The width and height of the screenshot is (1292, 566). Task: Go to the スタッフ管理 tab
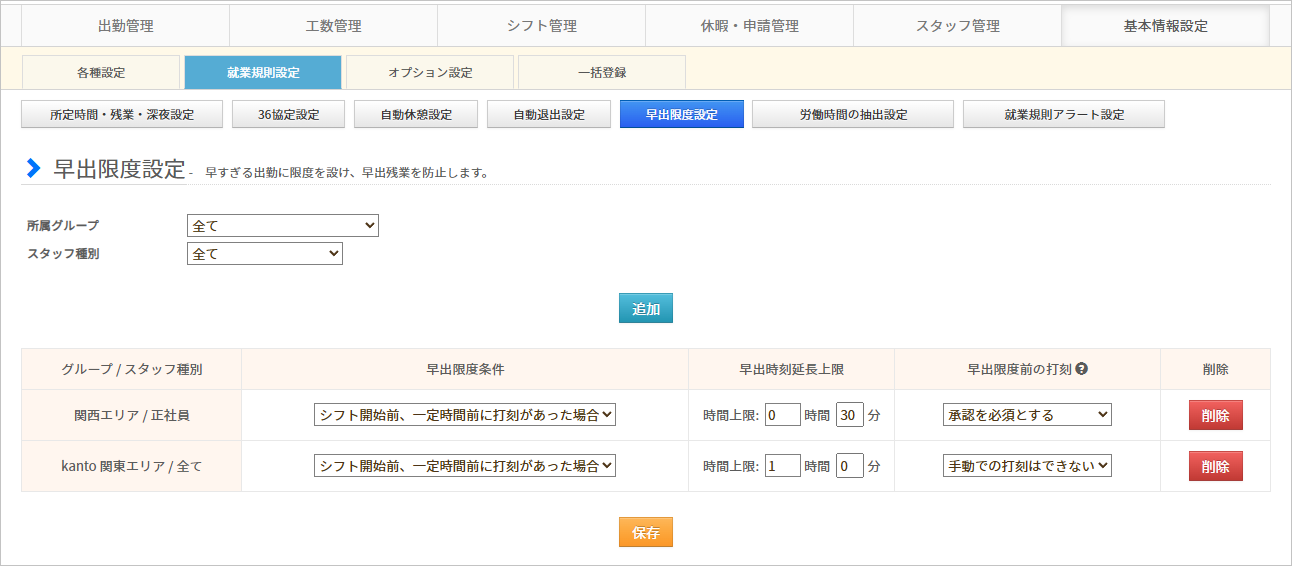957,26
